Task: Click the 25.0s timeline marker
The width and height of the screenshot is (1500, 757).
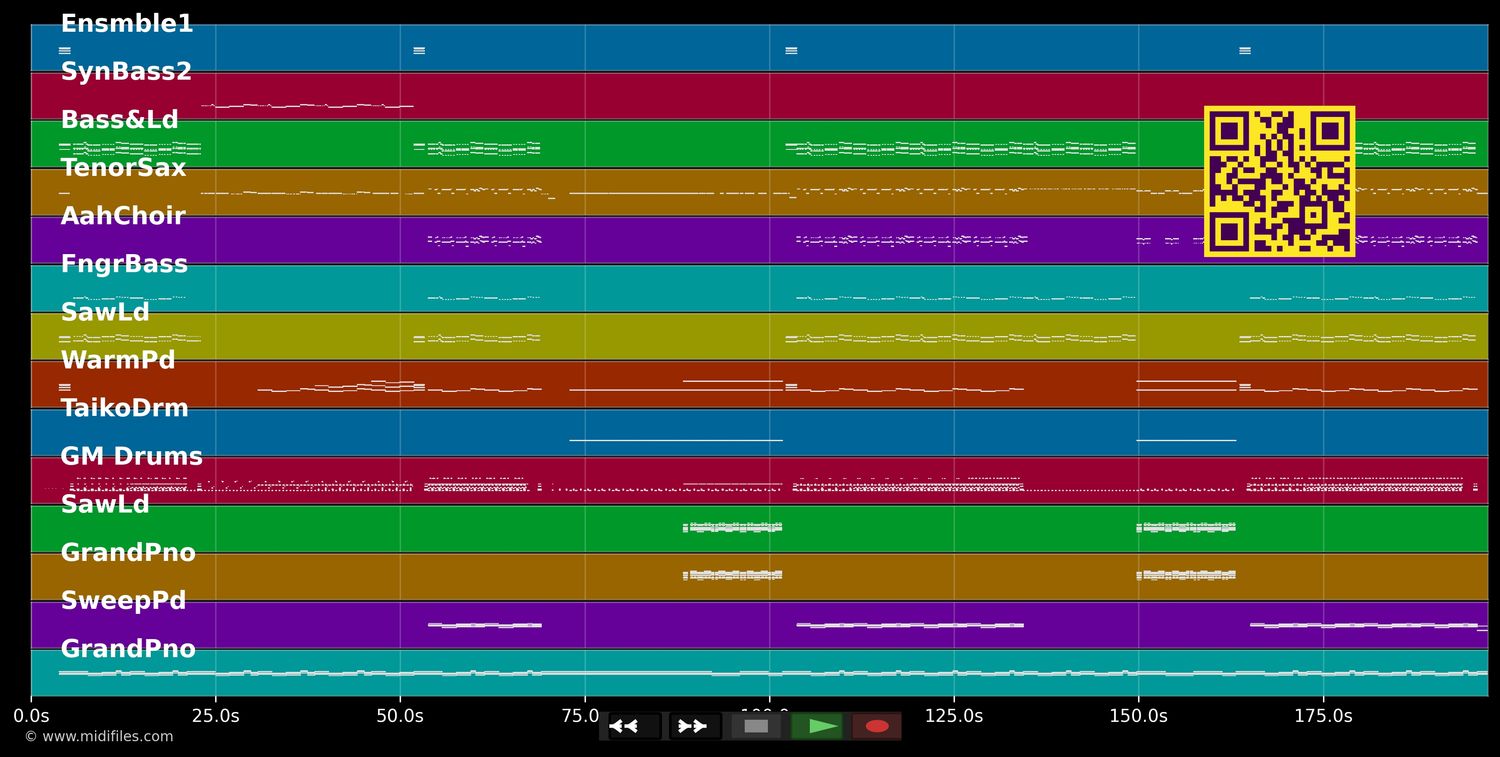Action: (215, 716)
